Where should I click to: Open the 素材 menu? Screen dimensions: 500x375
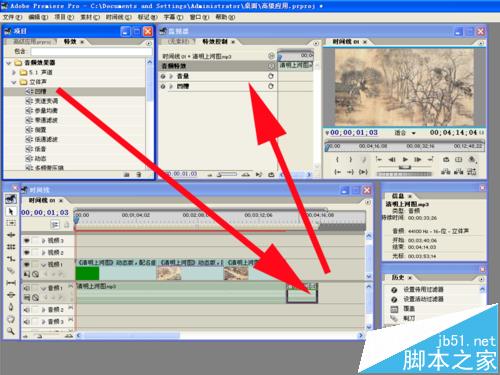click(90, 17)
